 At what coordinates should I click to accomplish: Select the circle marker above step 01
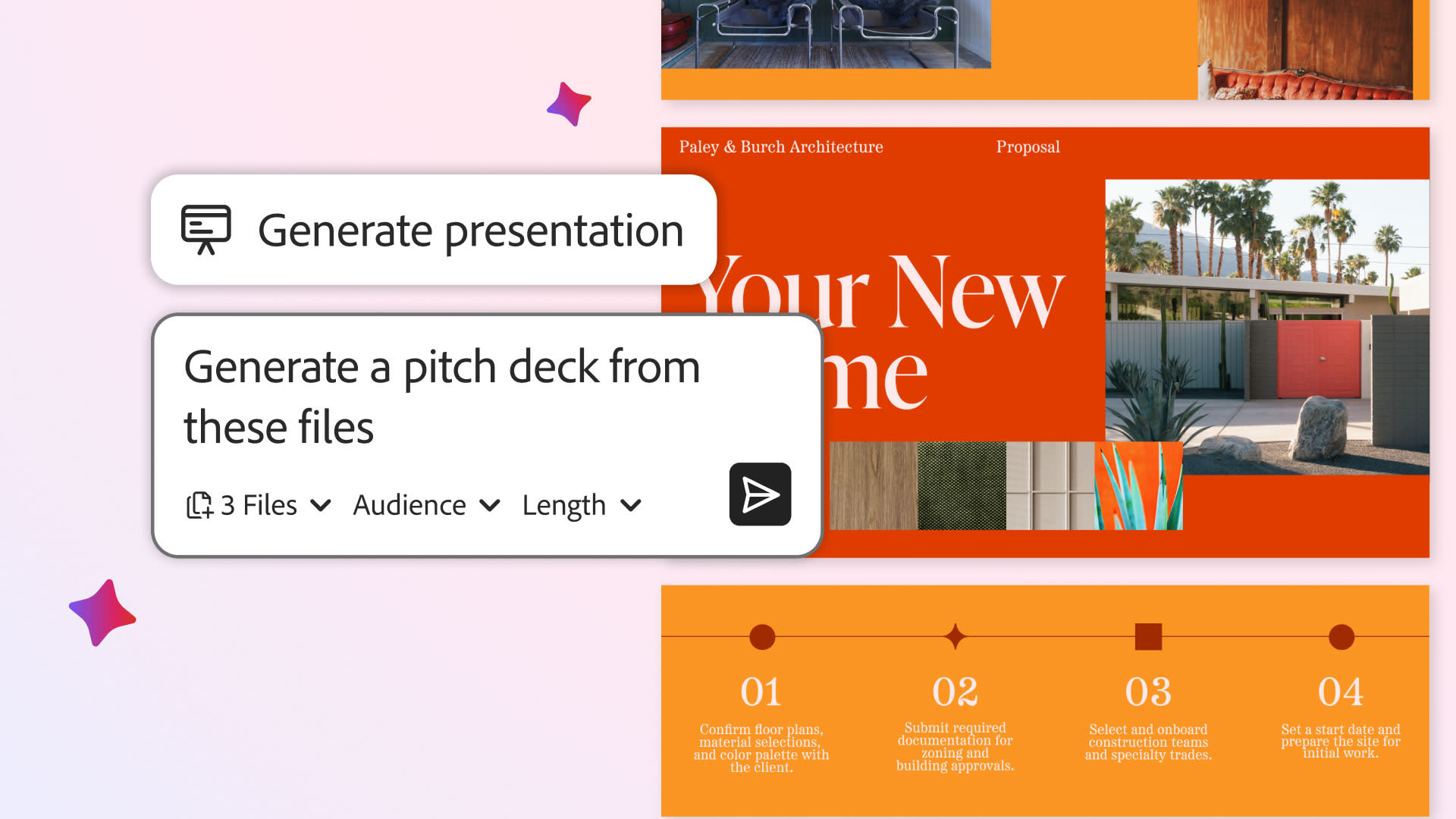tap(761, 637)
